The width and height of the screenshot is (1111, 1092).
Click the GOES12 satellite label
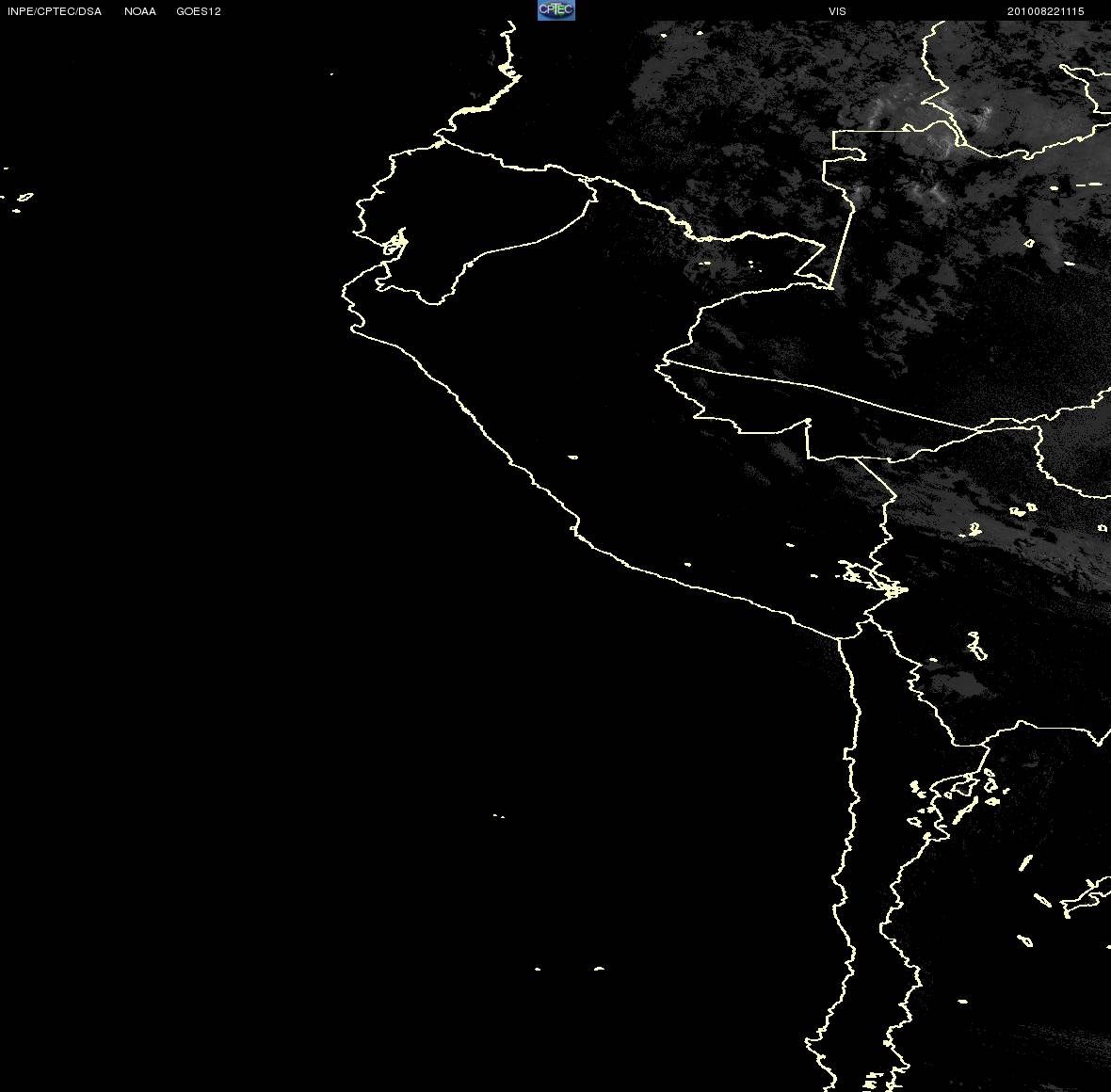coord(199,11)
